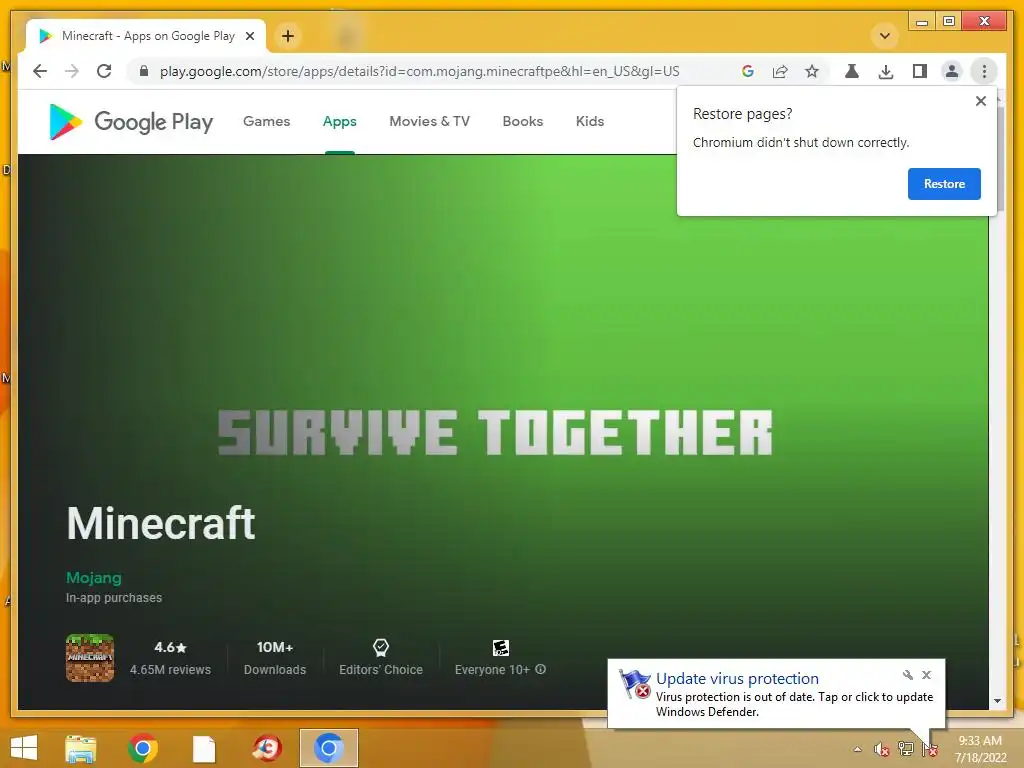The width and height of the screenshot is (1024, 768).
Task: Go to the Books section
Action: 522,121
